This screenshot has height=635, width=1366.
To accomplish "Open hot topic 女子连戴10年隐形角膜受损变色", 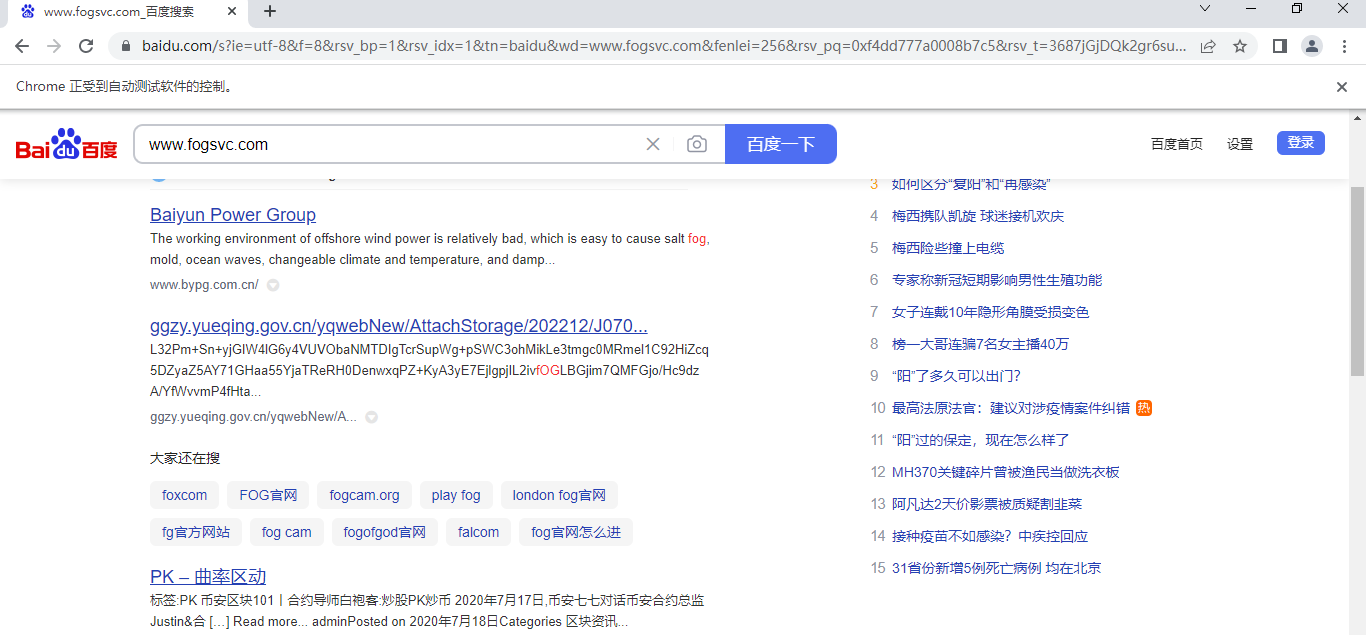I will 990,312.
